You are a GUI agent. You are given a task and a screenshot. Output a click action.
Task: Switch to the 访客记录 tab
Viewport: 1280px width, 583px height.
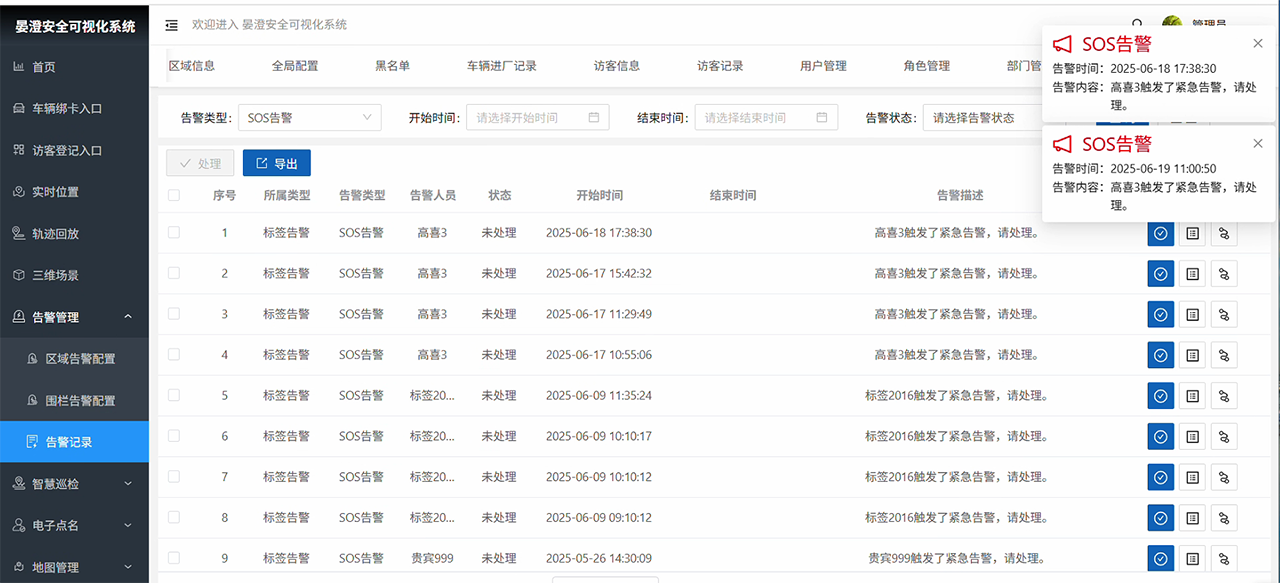720,66
